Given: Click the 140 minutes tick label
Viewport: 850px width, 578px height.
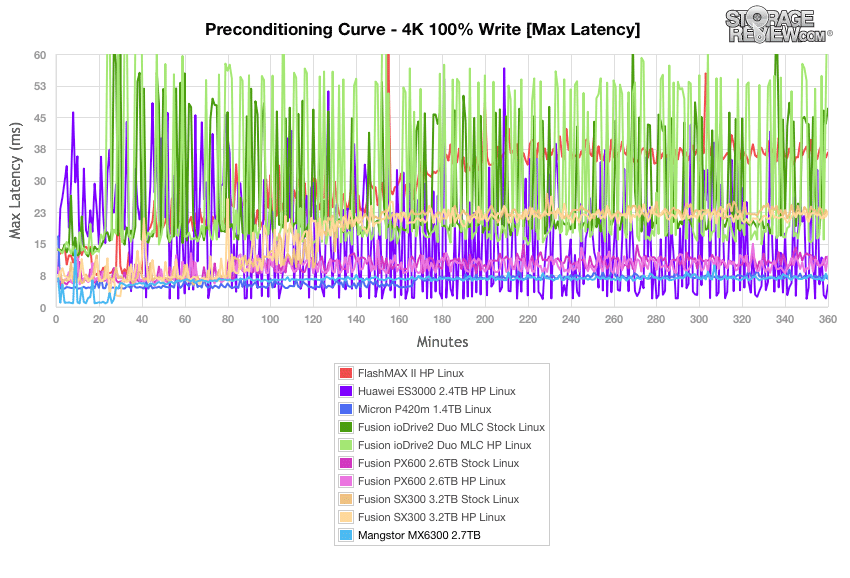Looking at the screenshot, I should (x=356, y=319).
